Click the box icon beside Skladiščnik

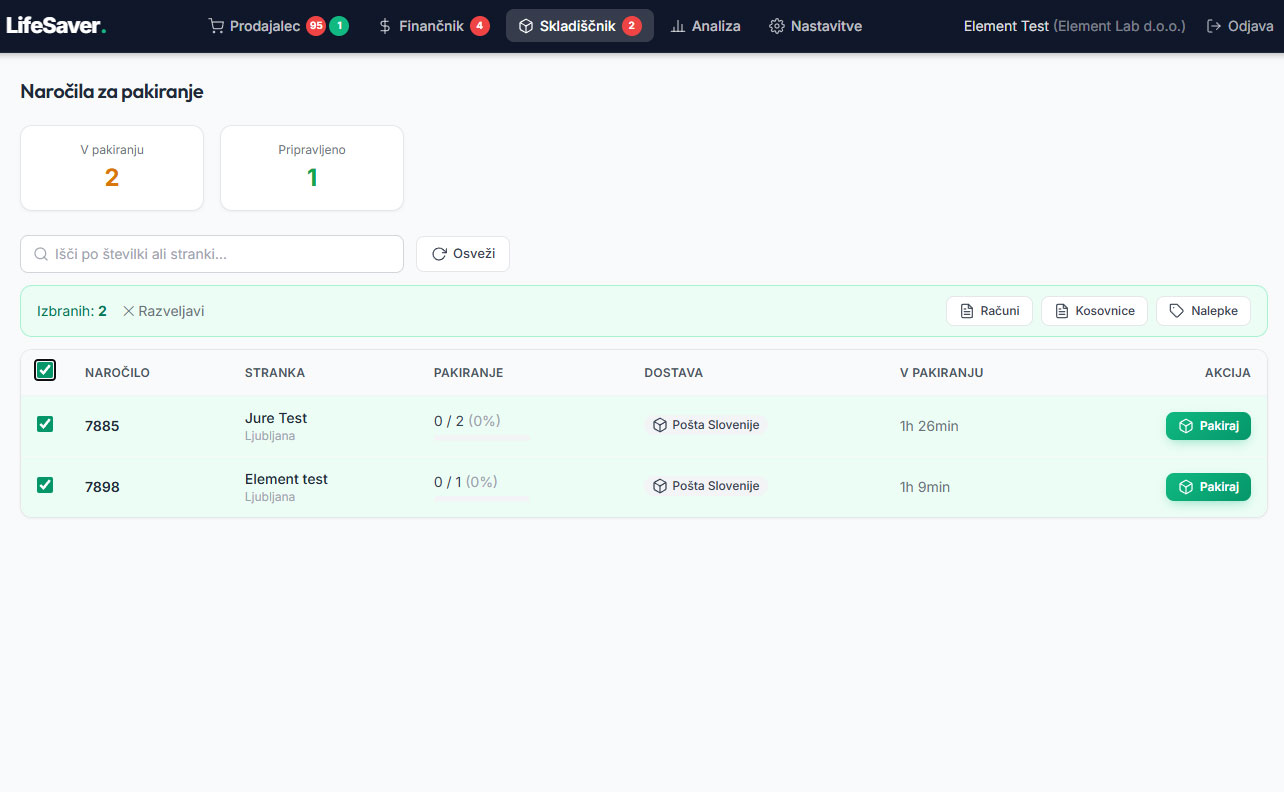click(x=526, y=26)
